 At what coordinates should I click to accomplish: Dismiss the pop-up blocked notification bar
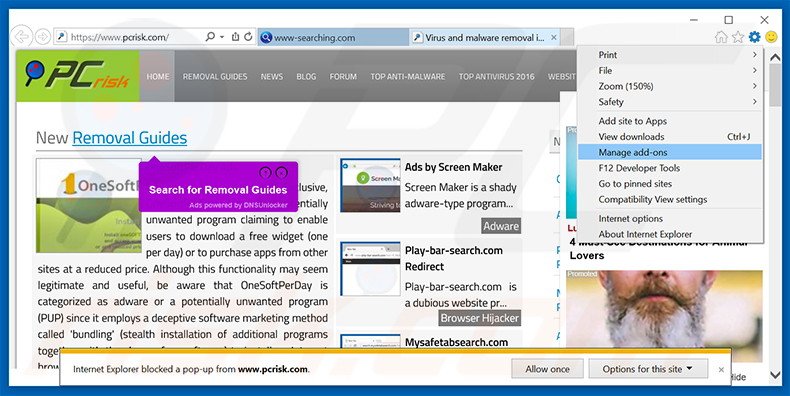tap(721, 369)
